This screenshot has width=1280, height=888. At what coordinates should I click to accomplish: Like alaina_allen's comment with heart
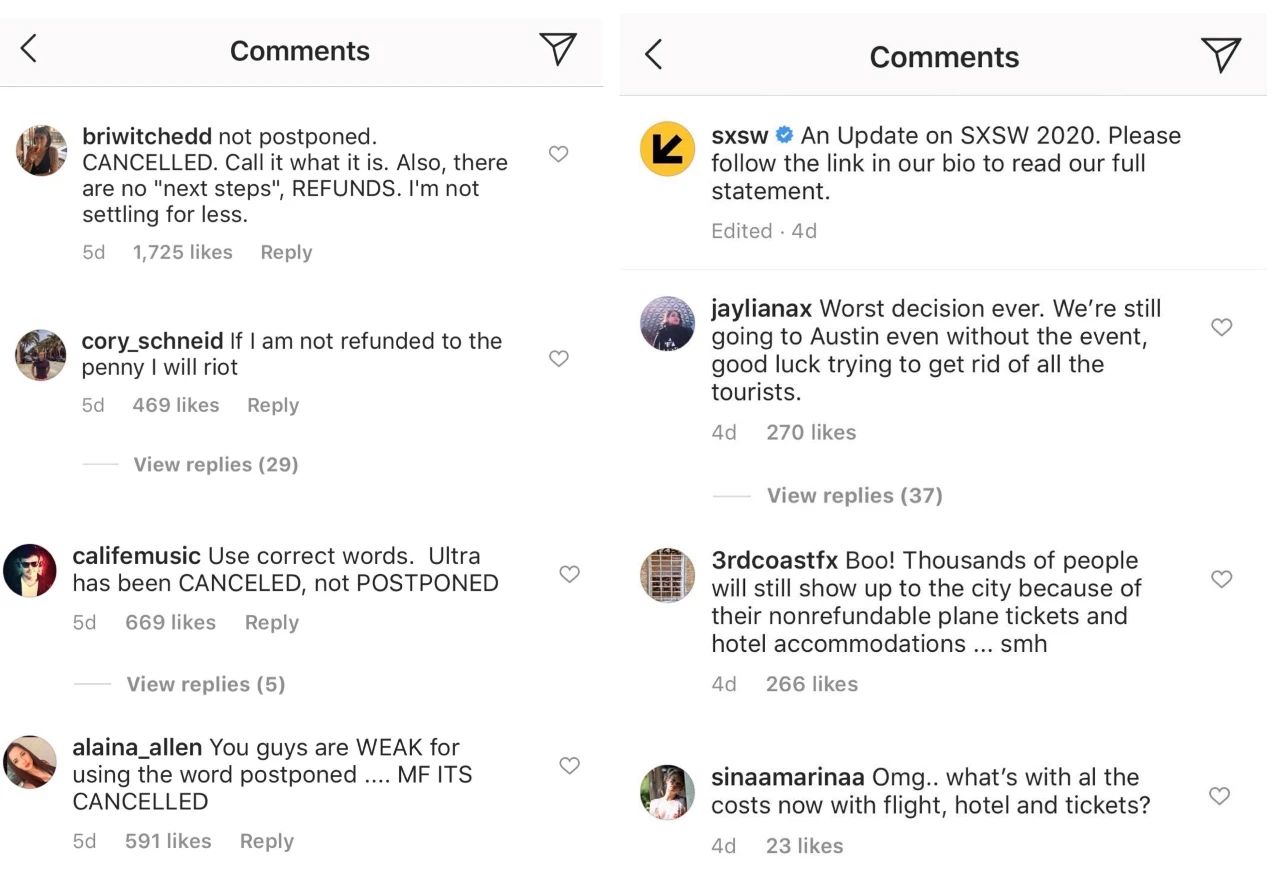569,765
